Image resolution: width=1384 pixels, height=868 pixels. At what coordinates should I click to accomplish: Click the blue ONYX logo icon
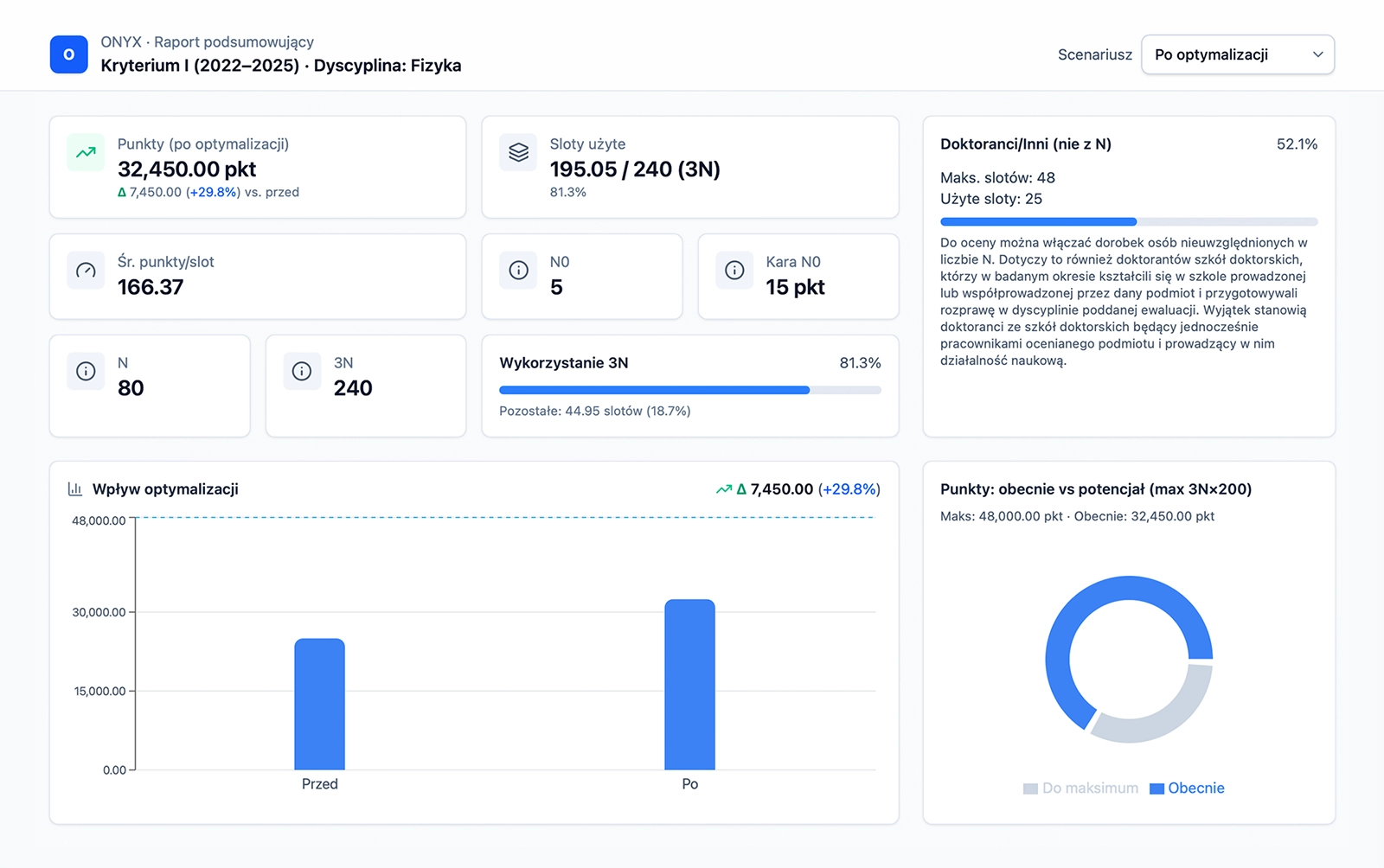click(x=68, y=54)
